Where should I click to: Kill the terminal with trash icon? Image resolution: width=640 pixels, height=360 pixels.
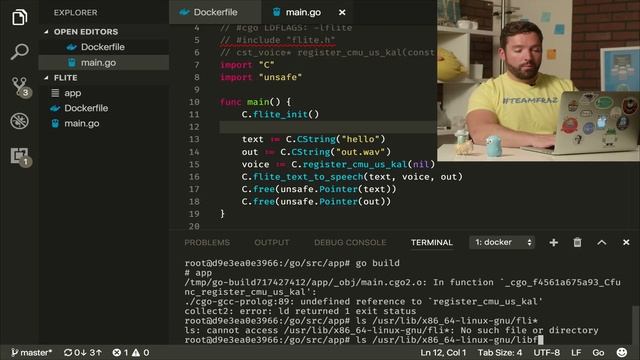pos(577,242)
